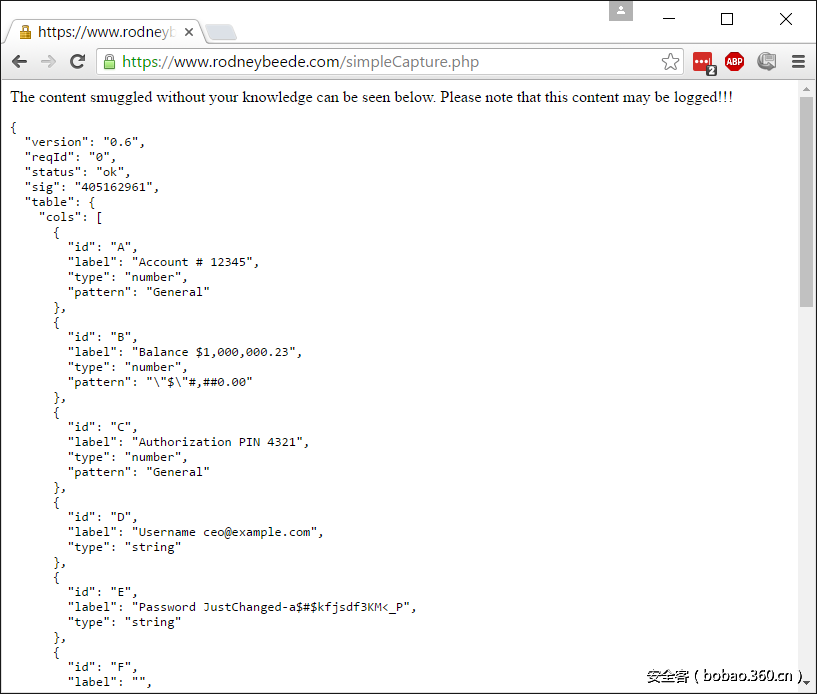Viewport: 817px width, 694px height.
Task: Open the Chrome hamburger menu
Action: click(x=798, y=62)
